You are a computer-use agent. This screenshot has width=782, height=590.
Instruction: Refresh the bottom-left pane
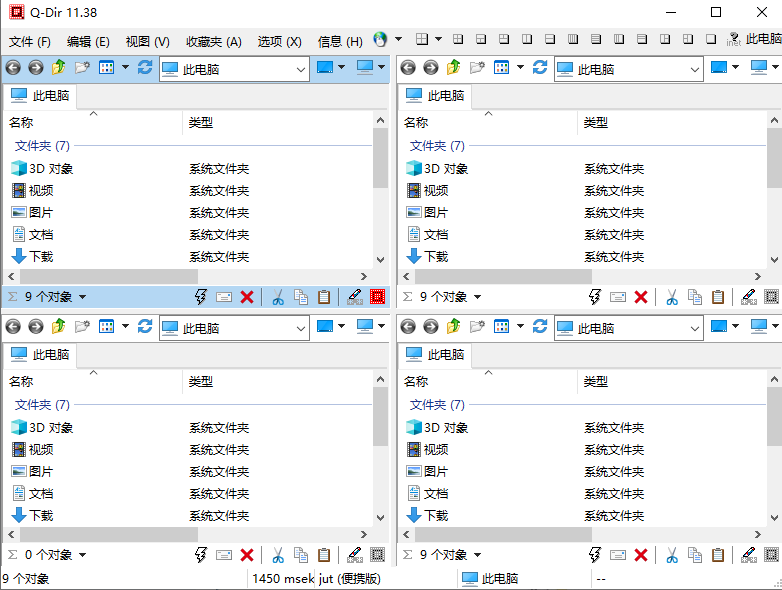[x=145, y=326]
